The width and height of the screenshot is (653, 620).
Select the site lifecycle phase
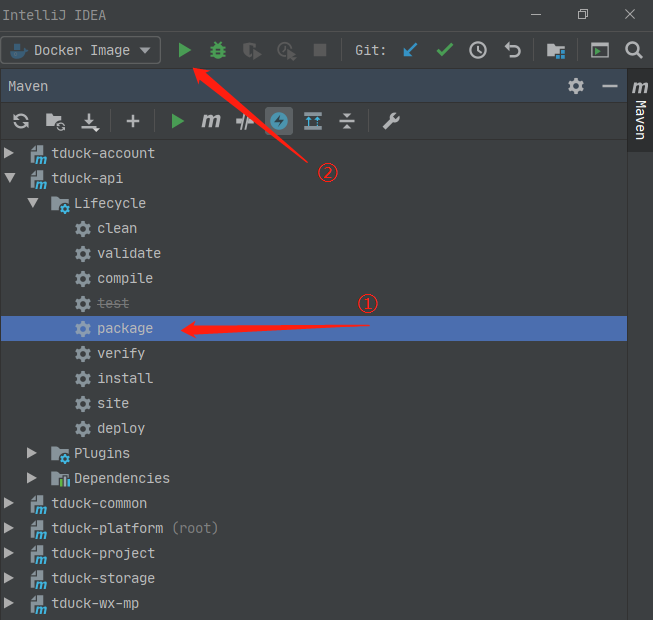pos(113,403)
